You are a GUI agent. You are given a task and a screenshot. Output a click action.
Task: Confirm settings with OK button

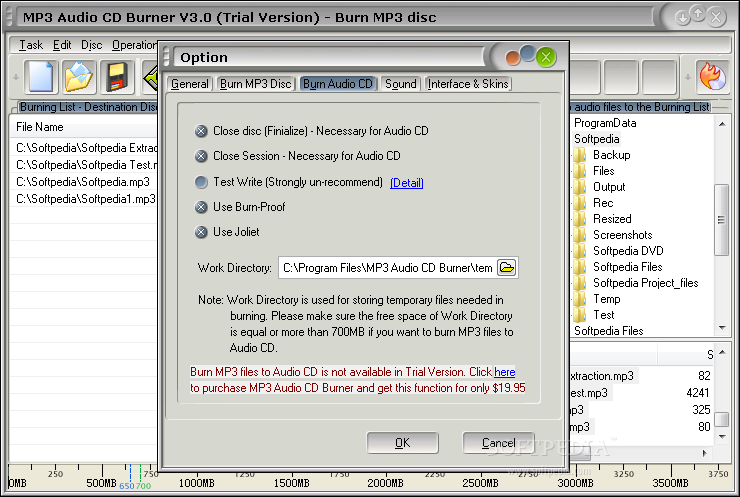click(x=403, y=443)
